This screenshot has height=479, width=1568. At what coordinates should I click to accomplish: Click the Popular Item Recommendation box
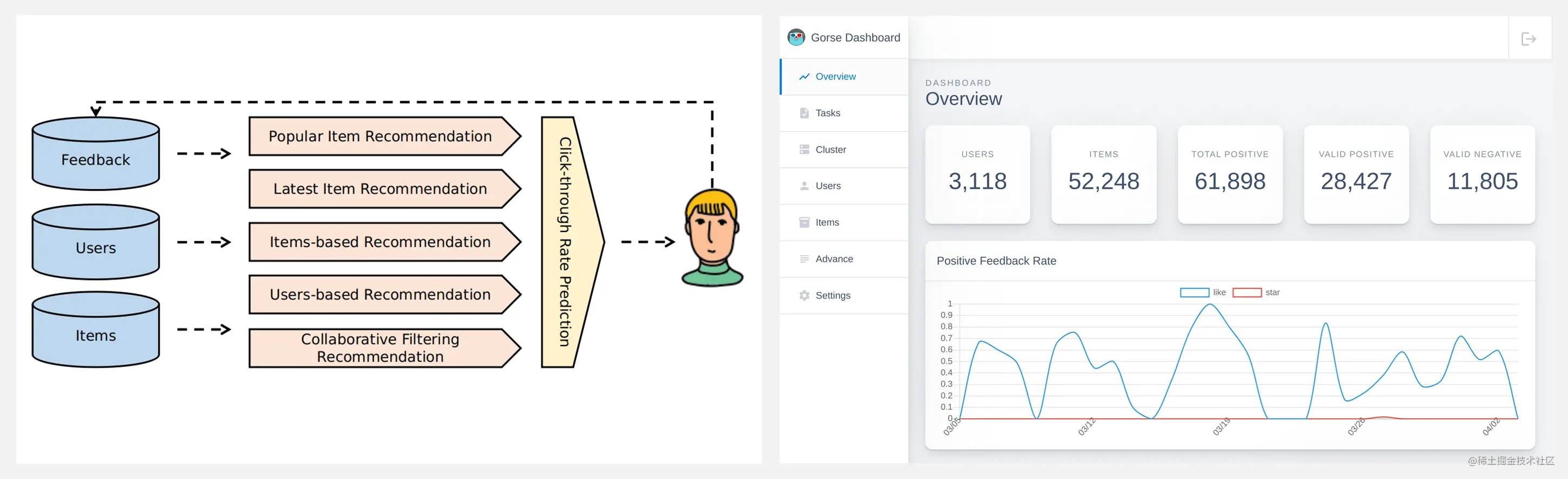click(x=385, y=136)
